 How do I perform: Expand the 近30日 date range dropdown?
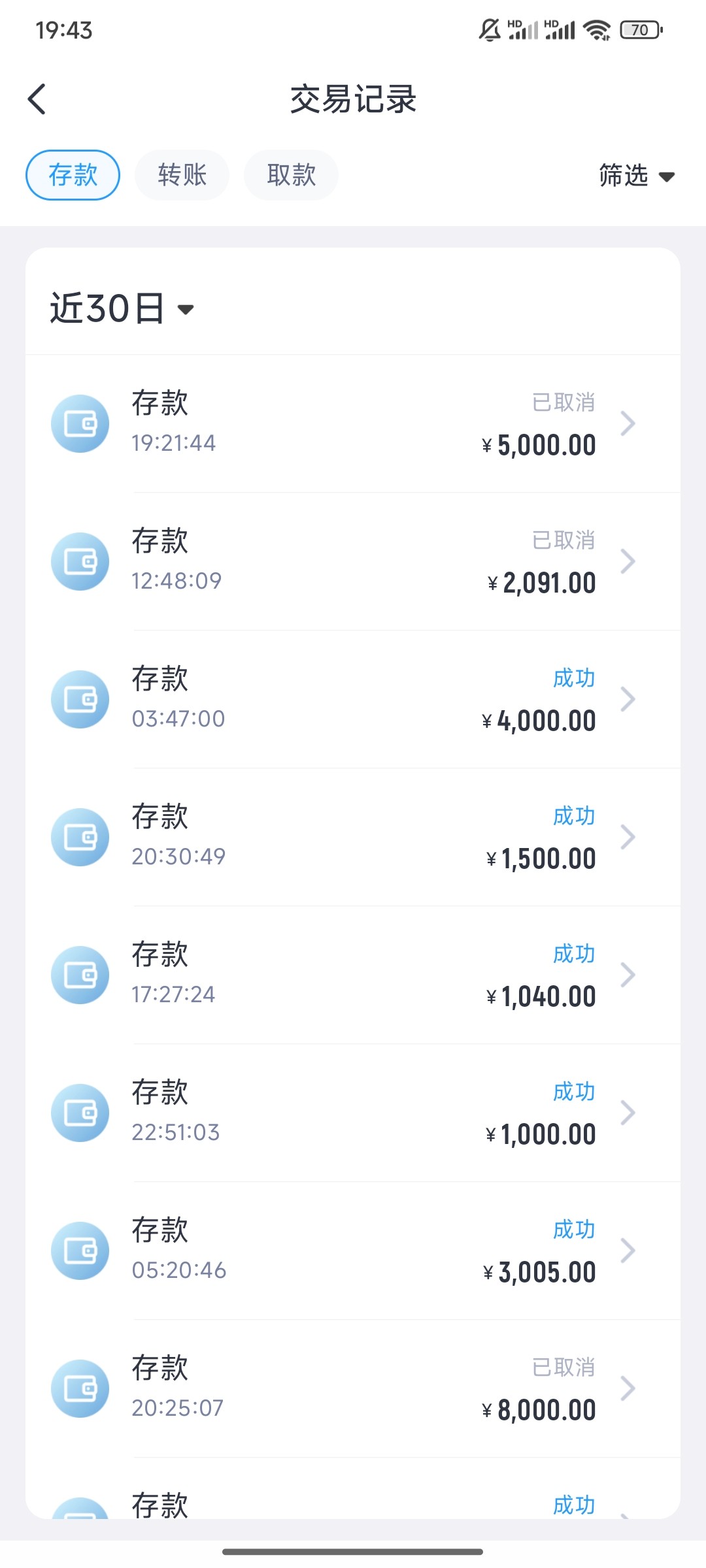pos(122,308)
